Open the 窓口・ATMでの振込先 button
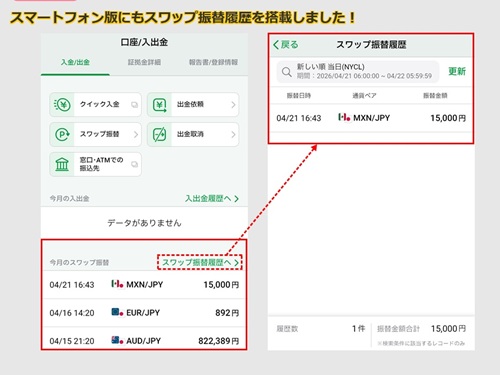Image resolution: width=500 pixels, height=375 pixels. [x=95, y=164]
